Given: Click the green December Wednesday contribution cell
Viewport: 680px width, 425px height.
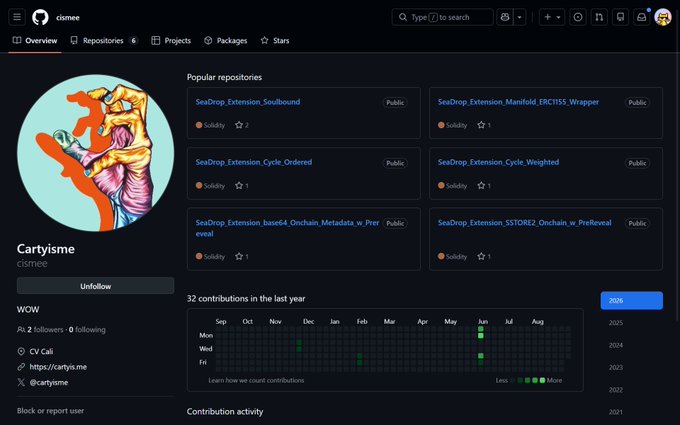Looking at the screenshot, I should [x=299, y=349].
